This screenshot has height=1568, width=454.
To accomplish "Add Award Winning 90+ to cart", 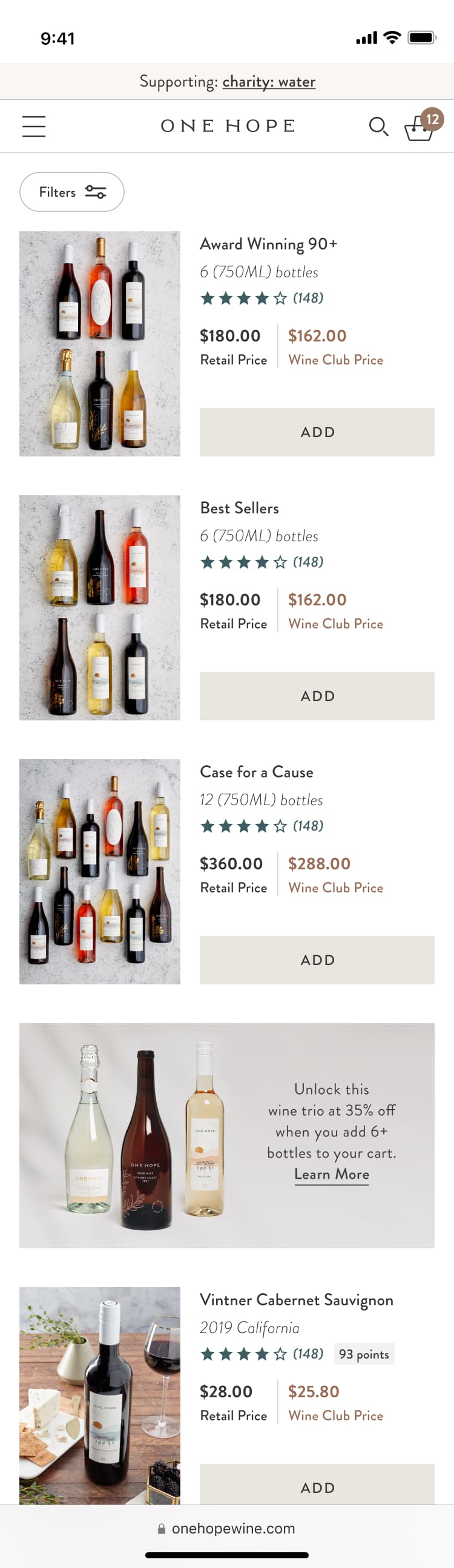I will pyautogui.click(x=317, y=432).
